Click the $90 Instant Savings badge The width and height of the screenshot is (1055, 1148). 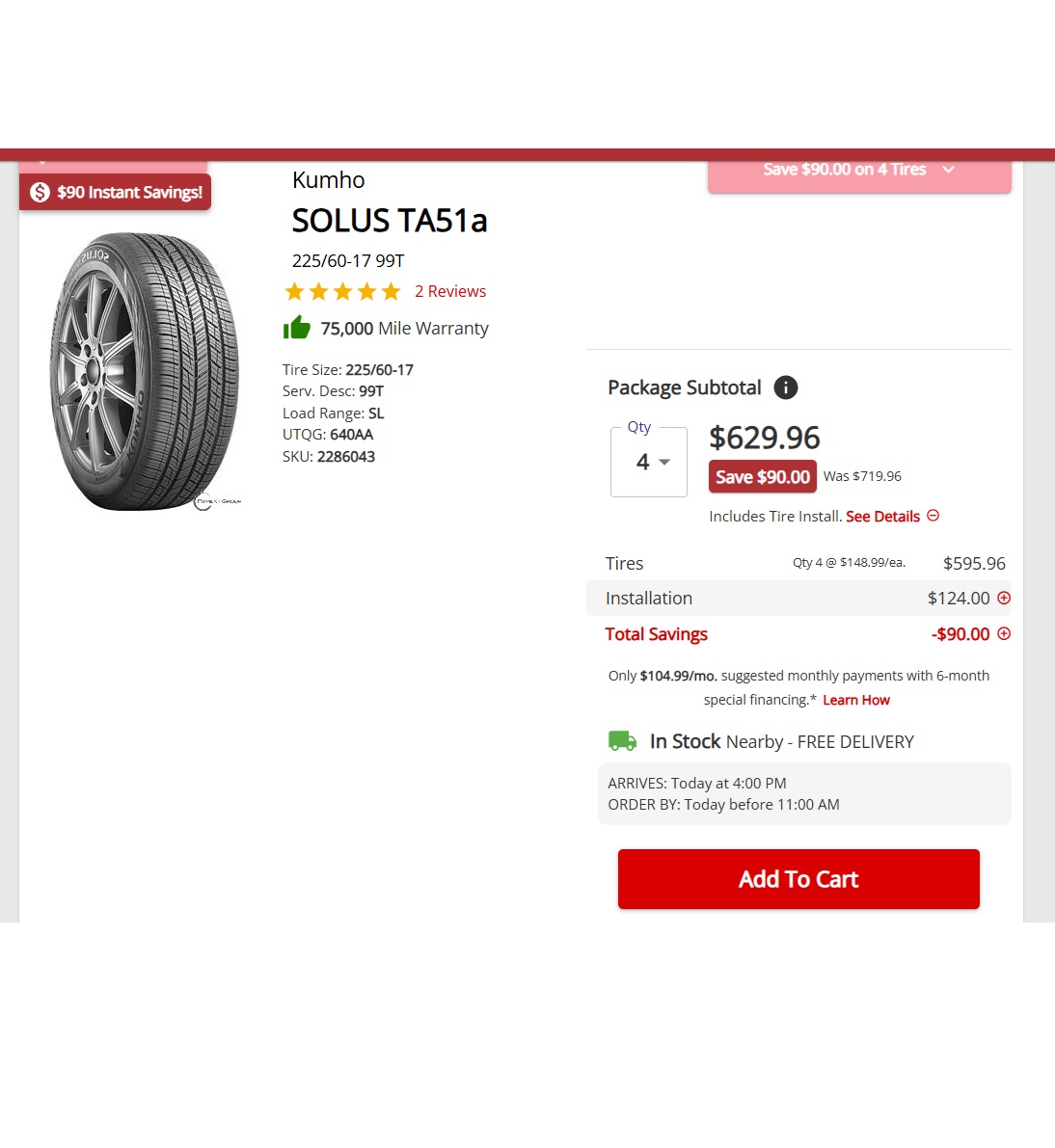point(115,192)
